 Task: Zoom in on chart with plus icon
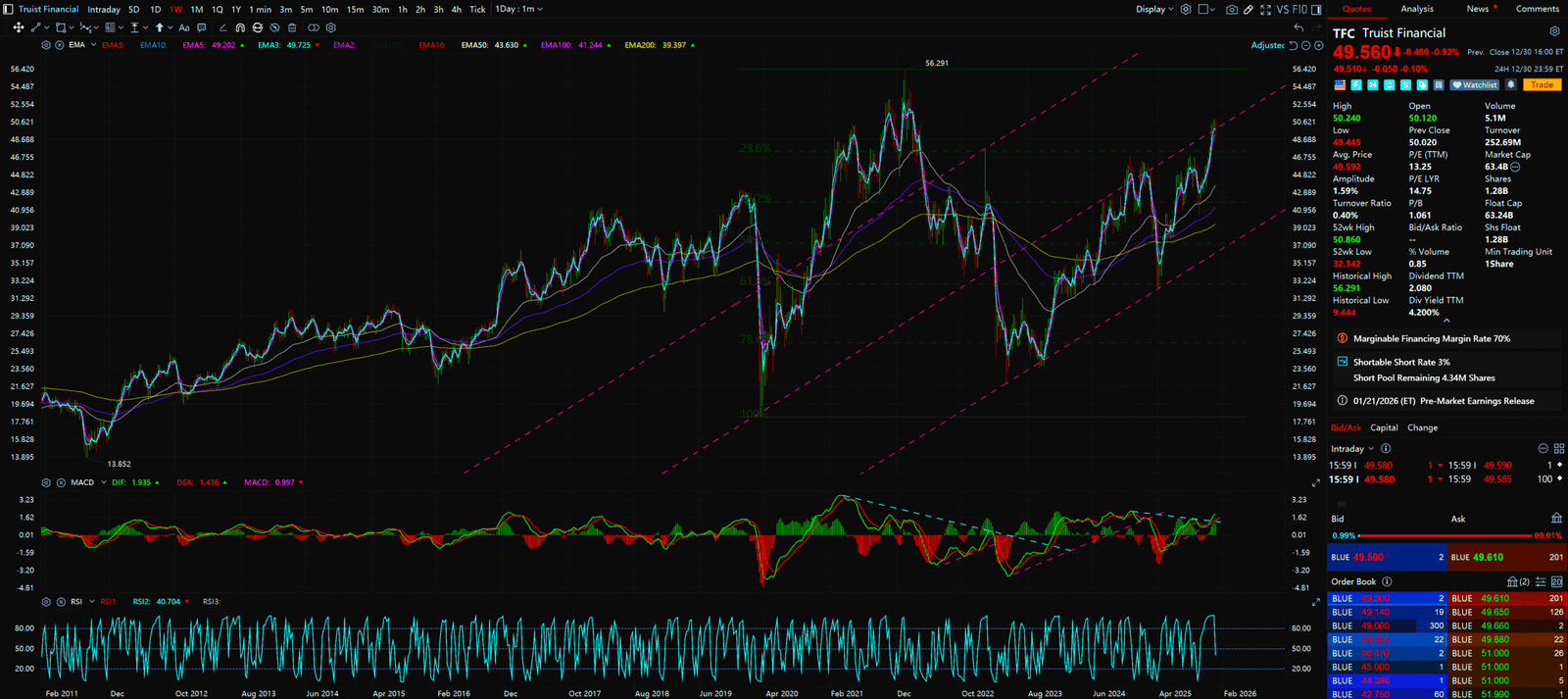[1318, 45]
